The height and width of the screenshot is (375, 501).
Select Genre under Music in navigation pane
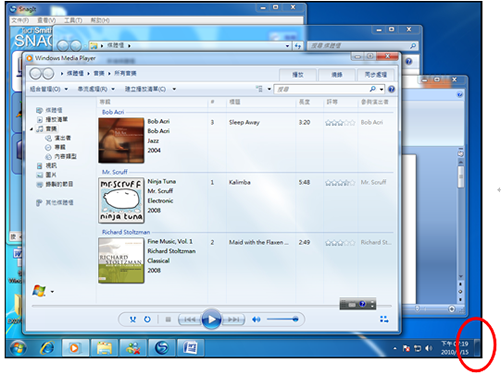pos(61,156)
